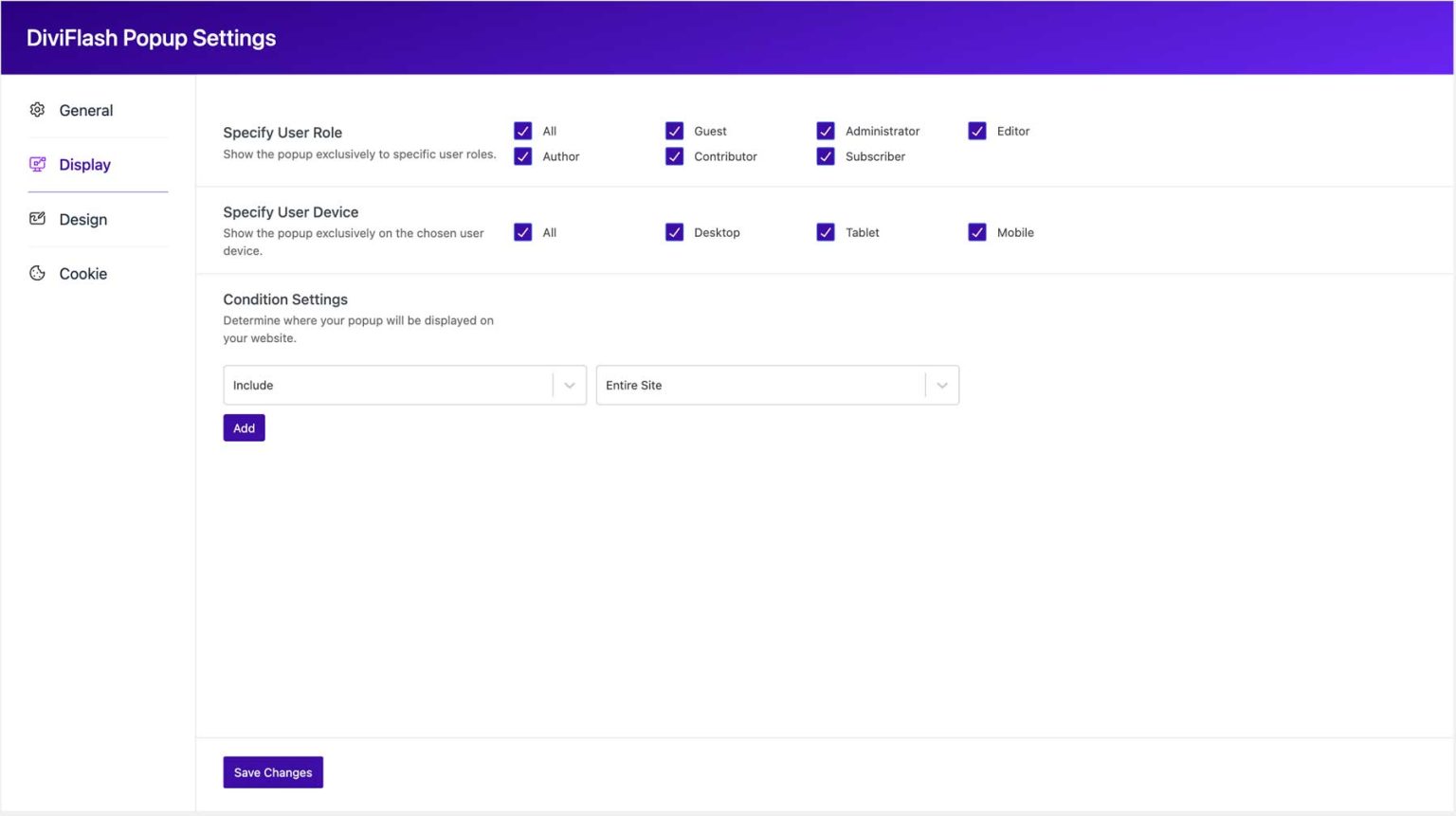The width and height of the screenshot is (1456, 816).
Task: Uncheck the Mobile device checkbox
Action: [x=977, y=232]
